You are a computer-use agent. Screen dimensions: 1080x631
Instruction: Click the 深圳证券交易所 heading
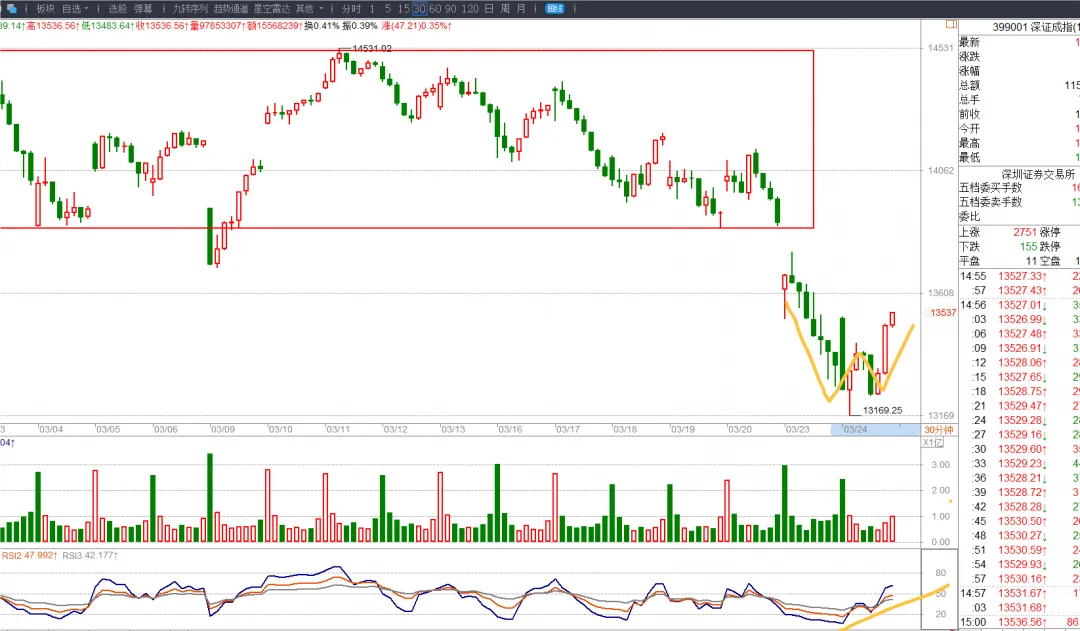tap(1038, 174)
